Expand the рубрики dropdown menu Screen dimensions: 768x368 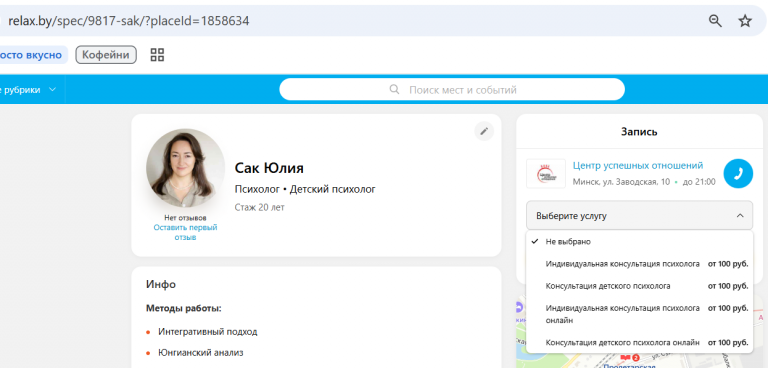coord(29,90)
